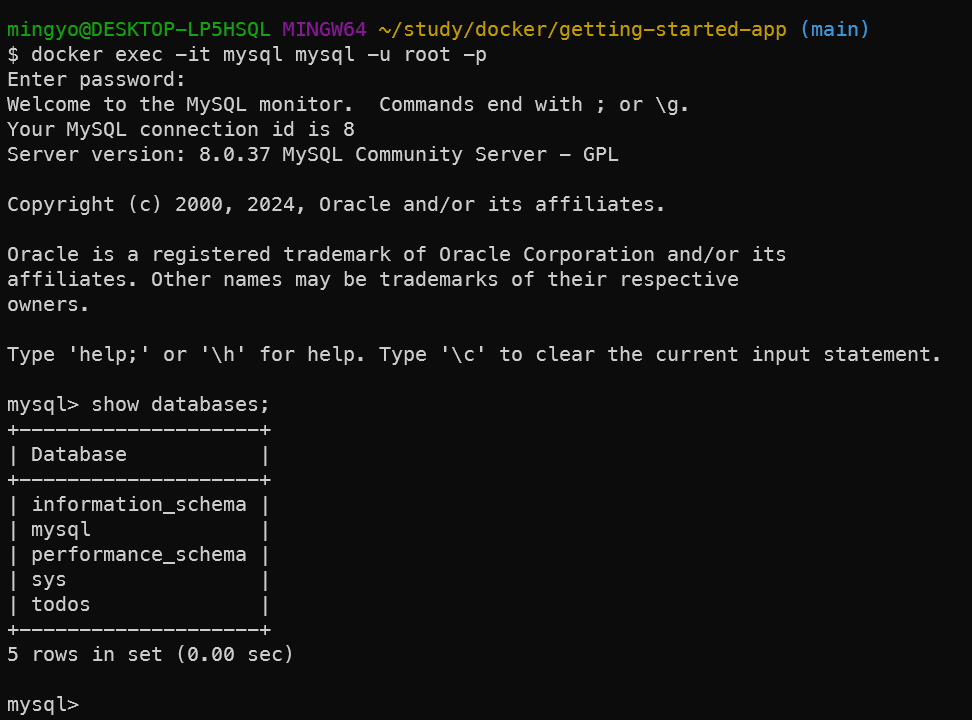Click the 'Enter password:' line
The height and width of the screenshot is (720, 972).
(x=96, y=79)
